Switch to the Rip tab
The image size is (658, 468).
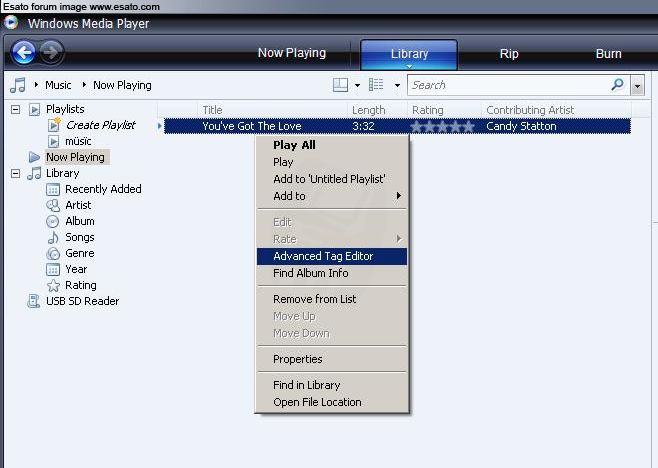click(x=509, y=54)
